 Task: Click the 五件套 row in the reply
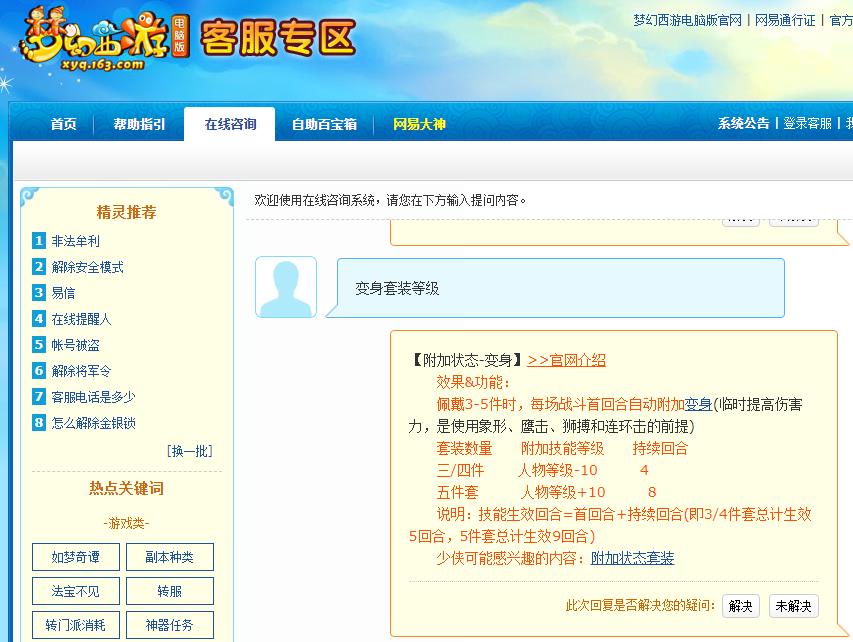(546, 492)
